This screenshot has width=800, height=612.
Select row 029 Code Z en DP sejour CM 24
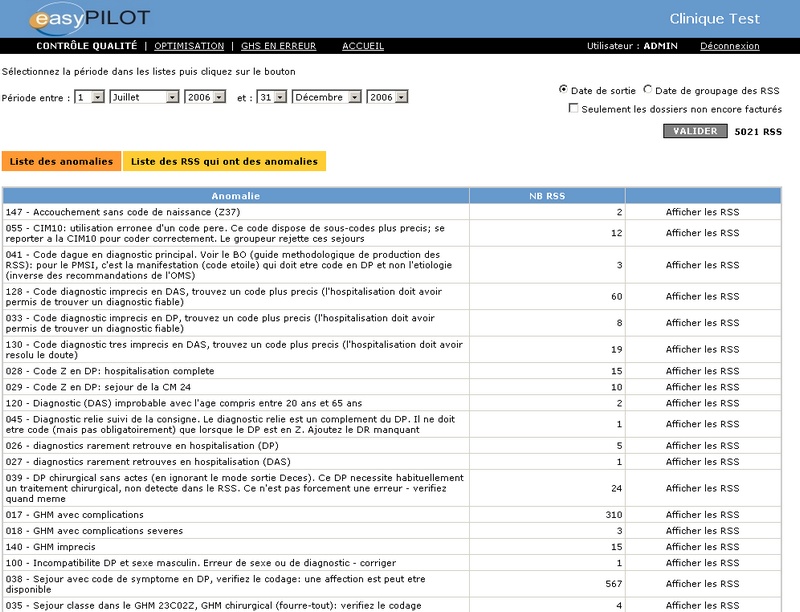point(392,387)
